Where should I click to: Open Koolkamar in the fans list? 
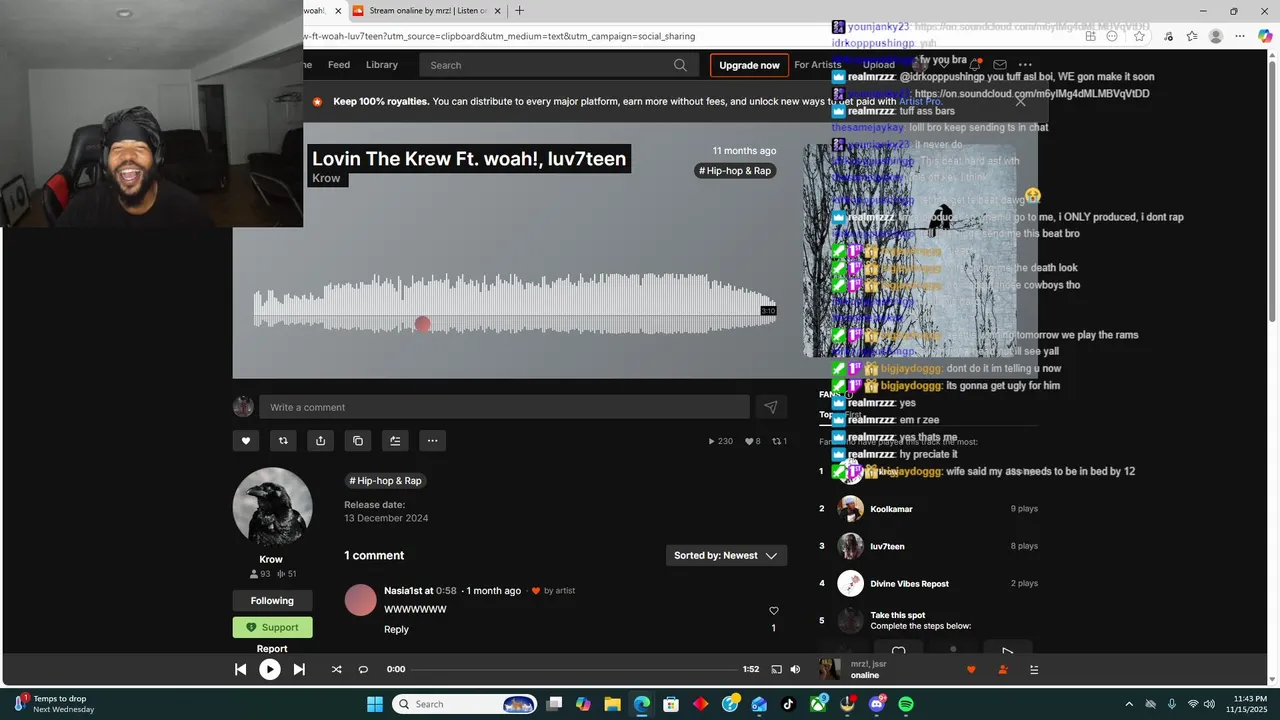click(891, 509)
